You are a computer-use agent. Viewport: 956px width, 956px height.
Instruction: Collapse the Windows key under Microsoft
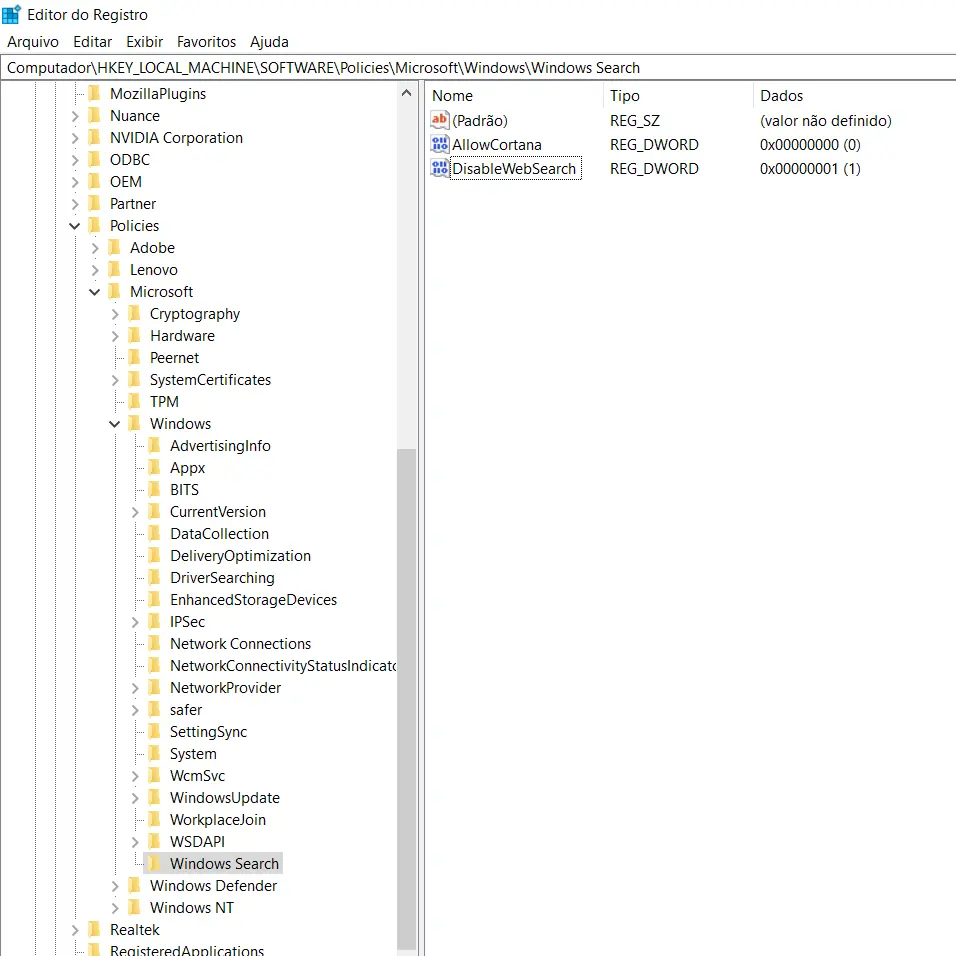coord(115,424)
